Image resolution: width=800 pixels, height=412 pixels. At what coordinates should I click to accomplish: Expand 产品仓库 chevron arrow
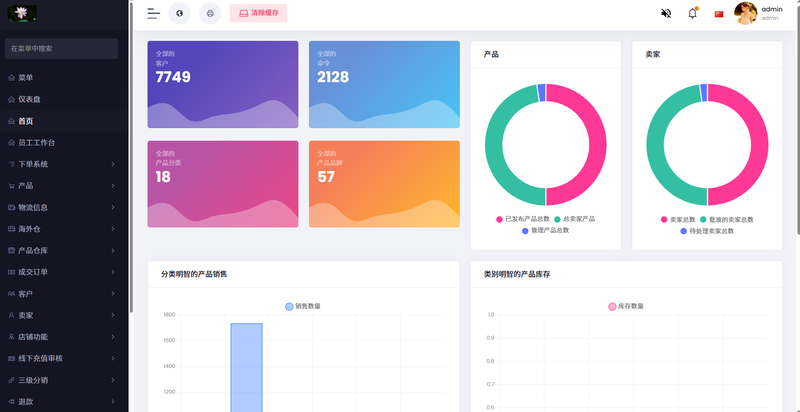(x=113, y=250)
